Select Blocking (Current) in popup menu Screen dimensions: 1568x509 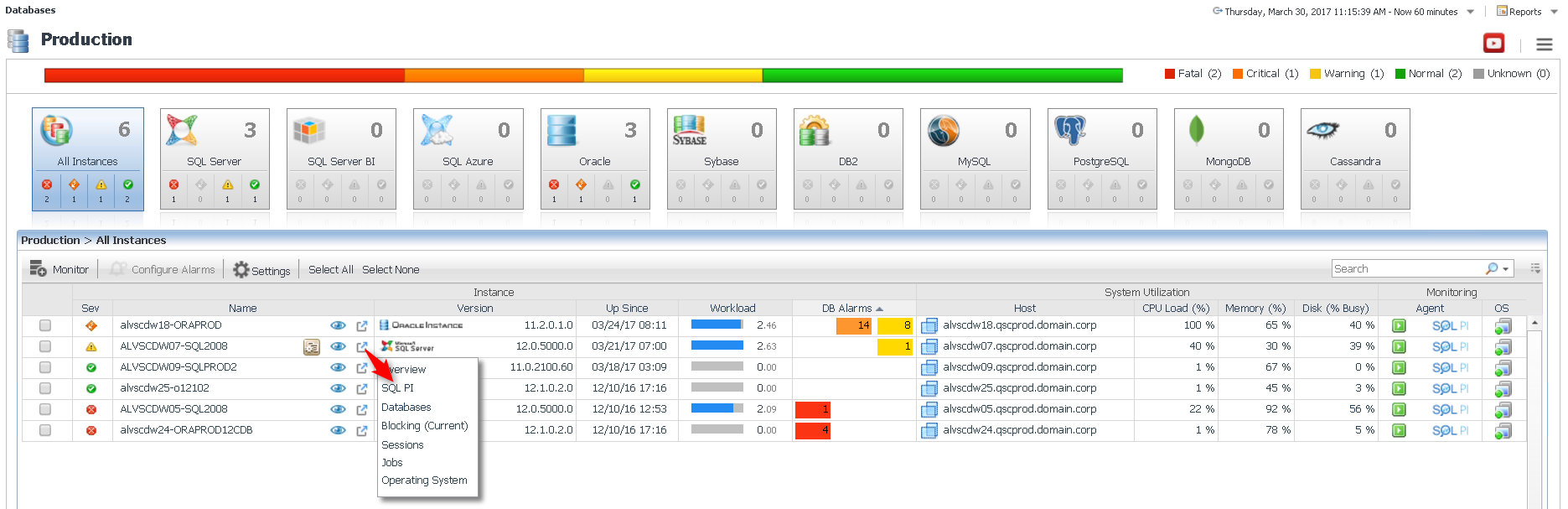point(424,426)
